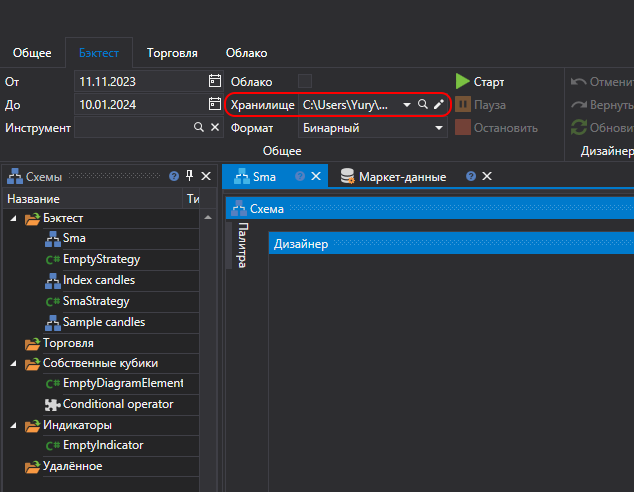Click the Пауза button
The image size is (634, 492).
coord(481,105)
